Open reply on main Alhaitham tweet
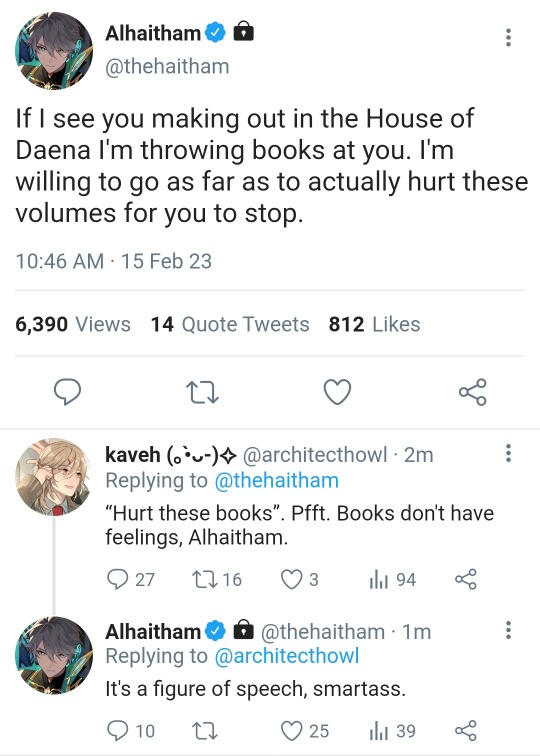 (67, 392)
